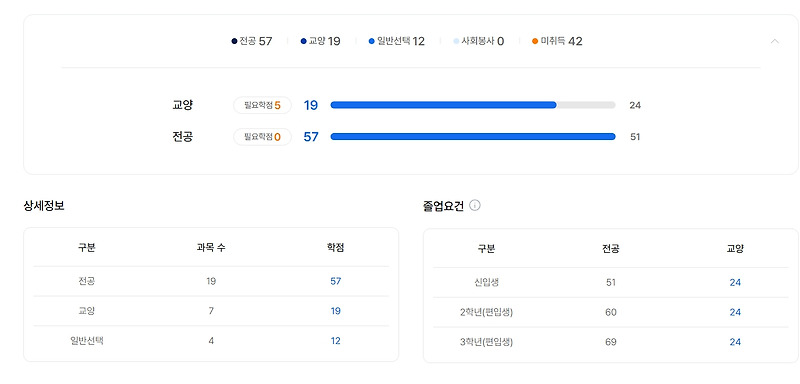The width and height of the screenshot is (800, 384).
Task: Open 3학년(편입생) 교양 requirement 24 link
Action: coord(735,342)
